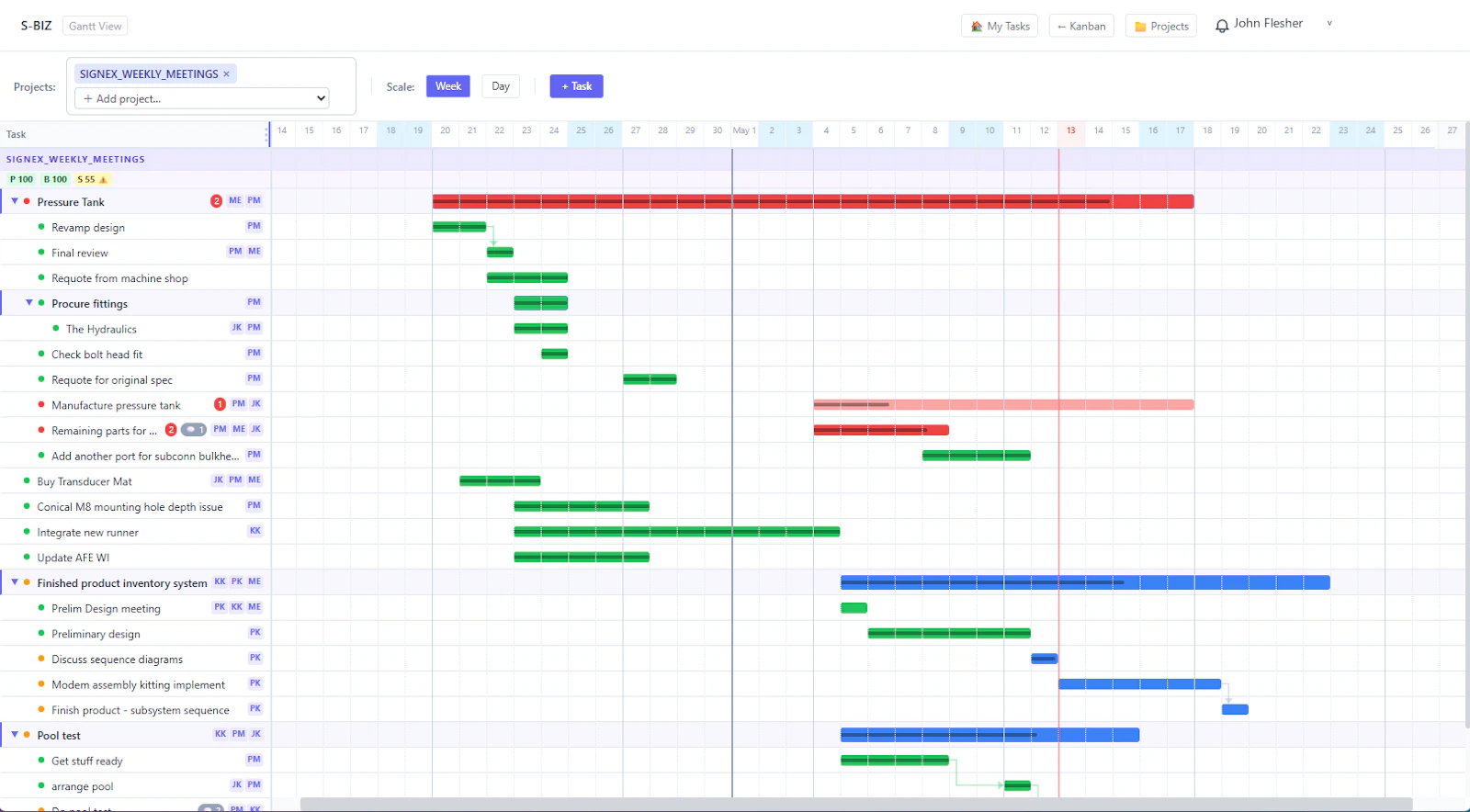
Task: Click the Finish product subsystem blue bar
Action: click(x=1235, y=709)
